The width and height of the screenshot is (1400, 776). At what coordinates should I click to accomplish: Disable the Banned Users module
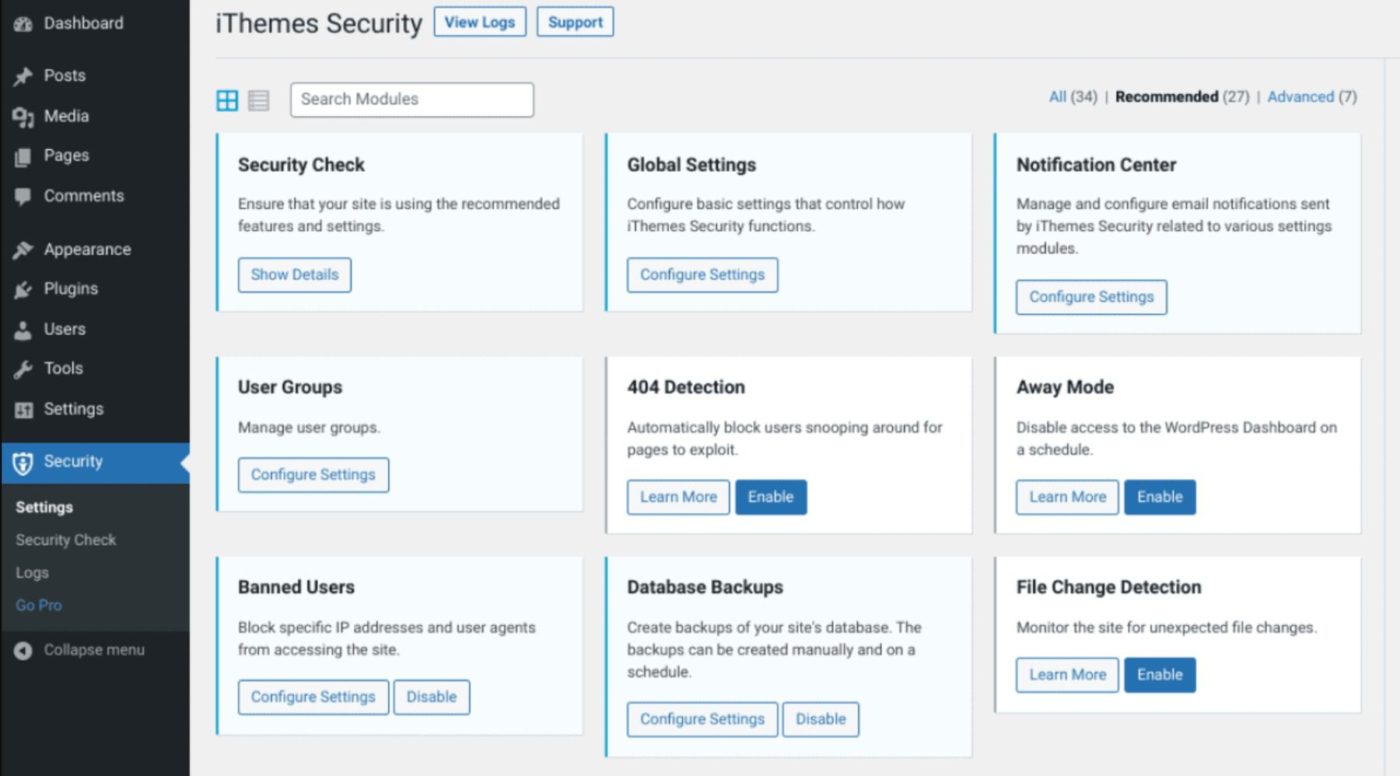(x=431, y=697)
